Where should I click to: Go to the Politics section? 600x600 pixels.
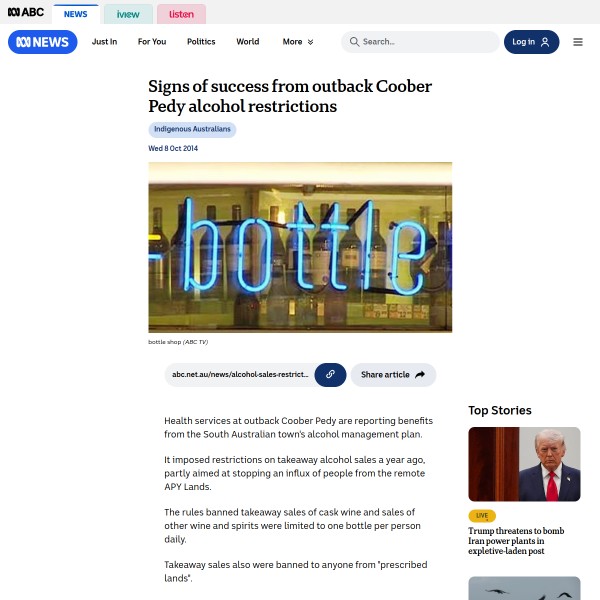(201, 42)
